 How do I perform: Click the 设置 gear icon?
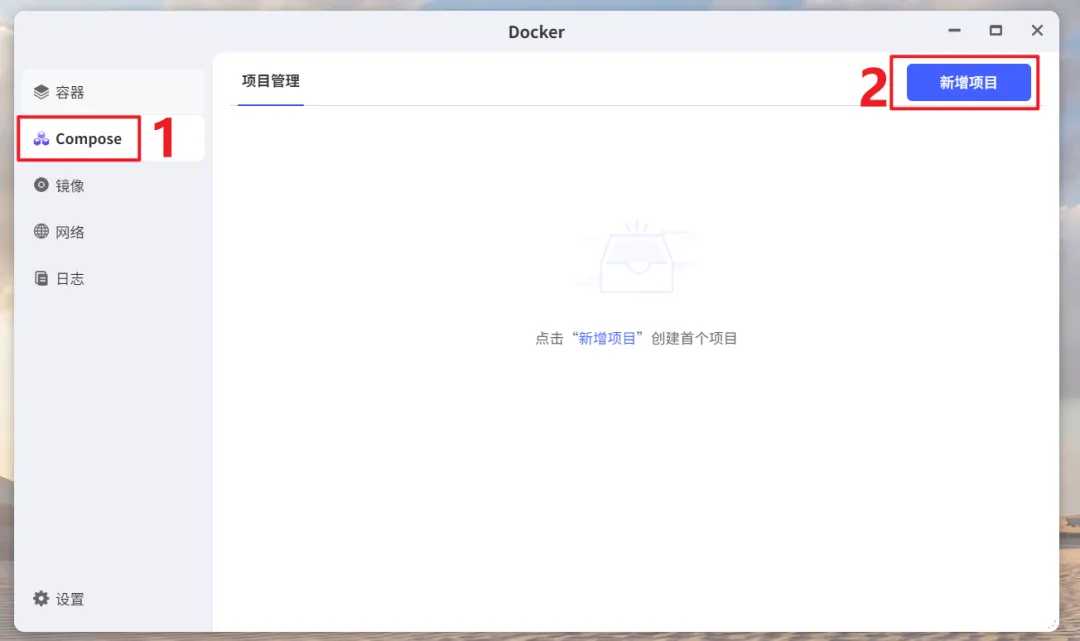pos(41,598)
